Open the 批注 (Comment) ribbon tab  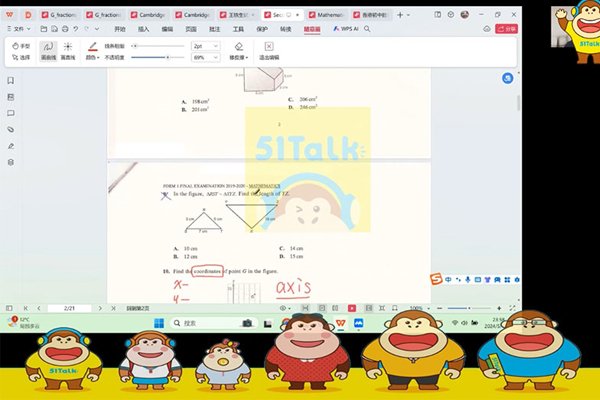215,29
